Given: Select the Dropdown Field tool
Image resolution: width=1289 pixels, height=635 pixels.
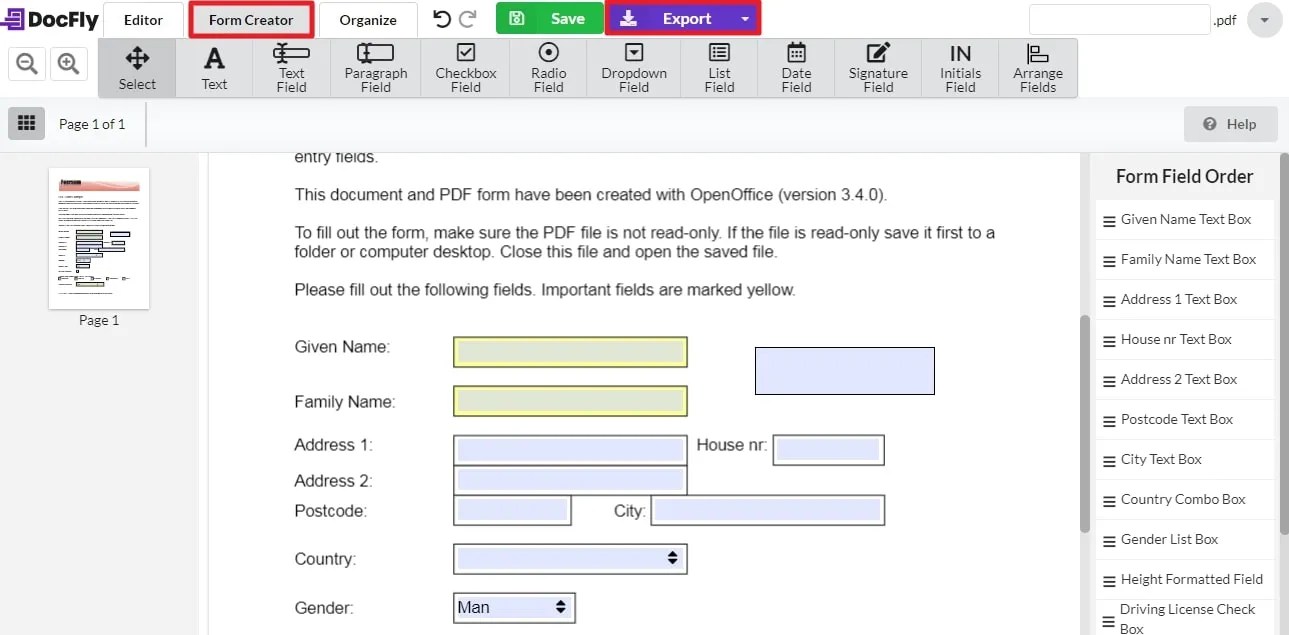Looking at the screenshot, I should [x=633, y=67].
